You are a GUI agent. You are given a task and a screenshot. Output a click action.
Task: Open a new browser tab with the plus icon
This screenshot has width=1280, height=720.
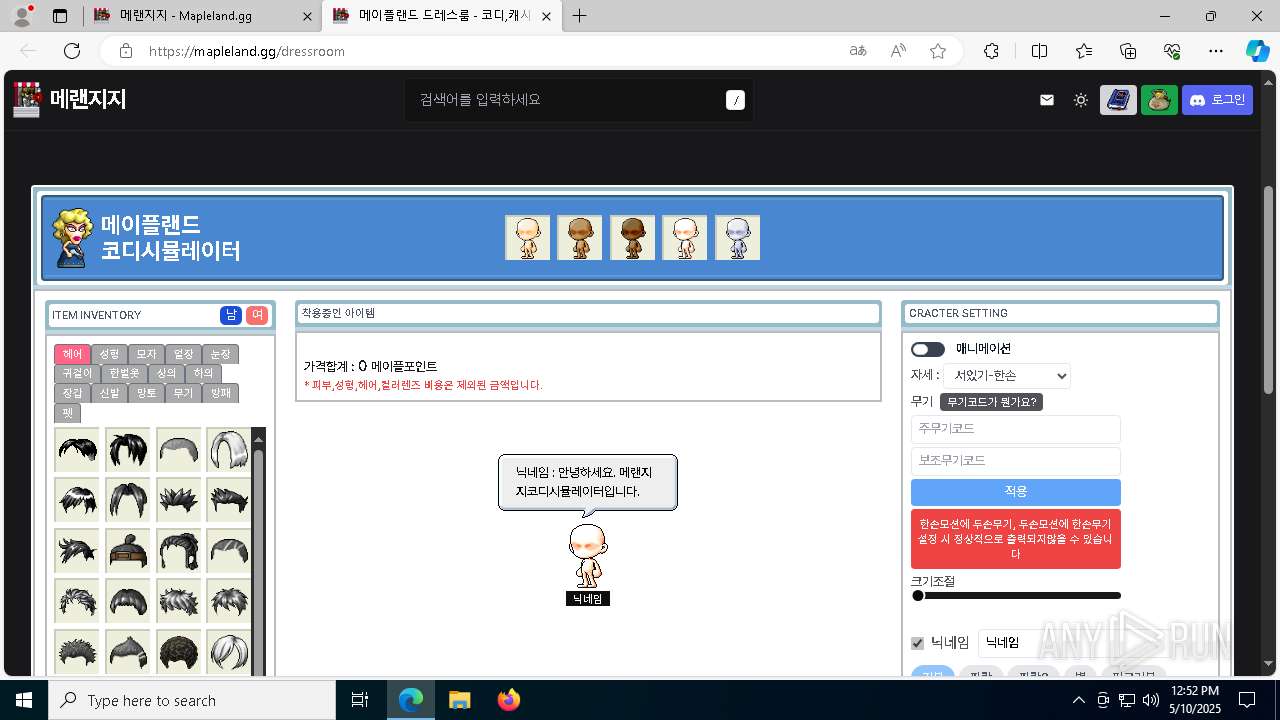tap(579, 16)
